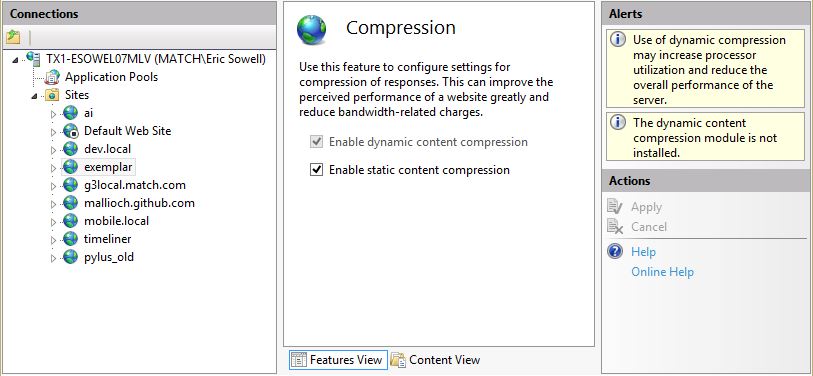Screen dimensions: 813x376
Task: Switch to Content View tab
Action: (x=436, y=359)
